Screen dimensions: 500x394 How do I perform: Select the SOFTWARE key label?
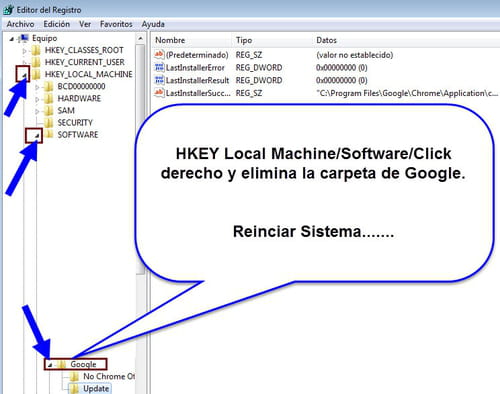tap(78, 135)
